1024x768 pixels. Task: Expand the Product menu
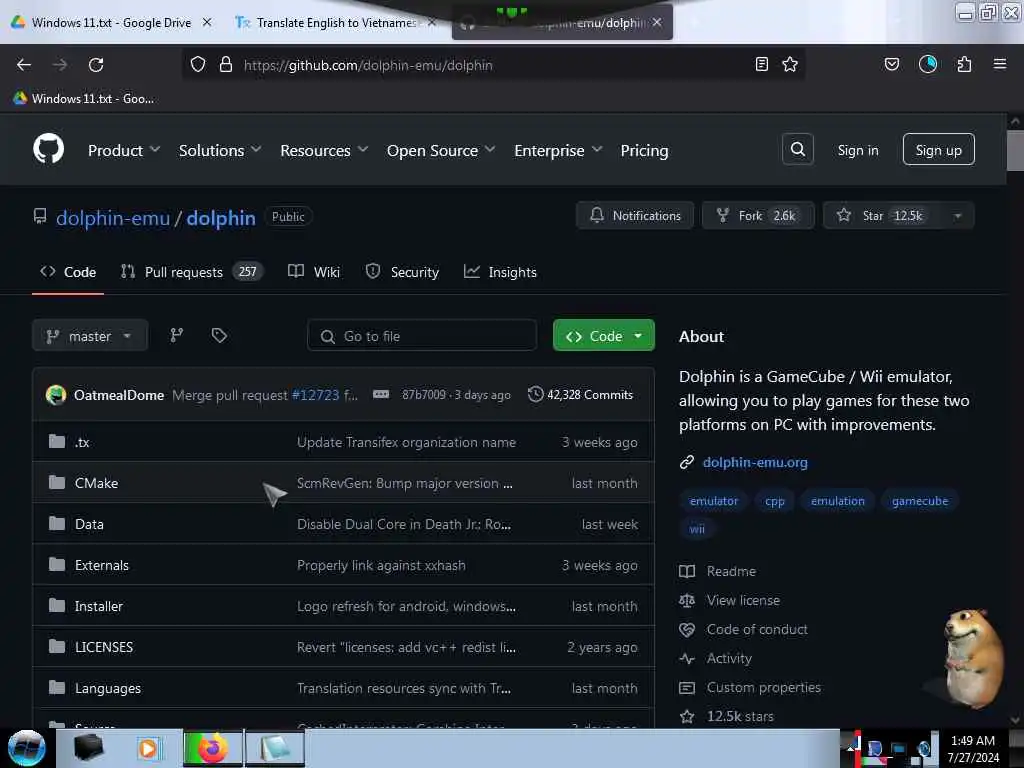pos(123,150)
